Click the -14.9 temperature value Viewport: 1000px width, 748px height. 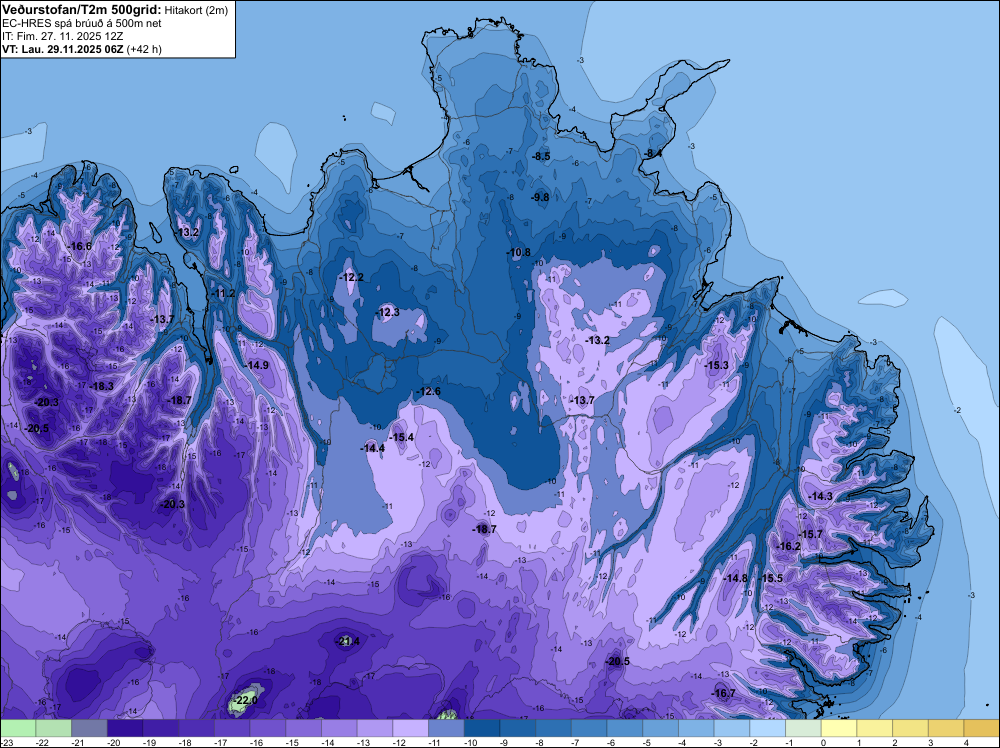[x=256, y=365]
